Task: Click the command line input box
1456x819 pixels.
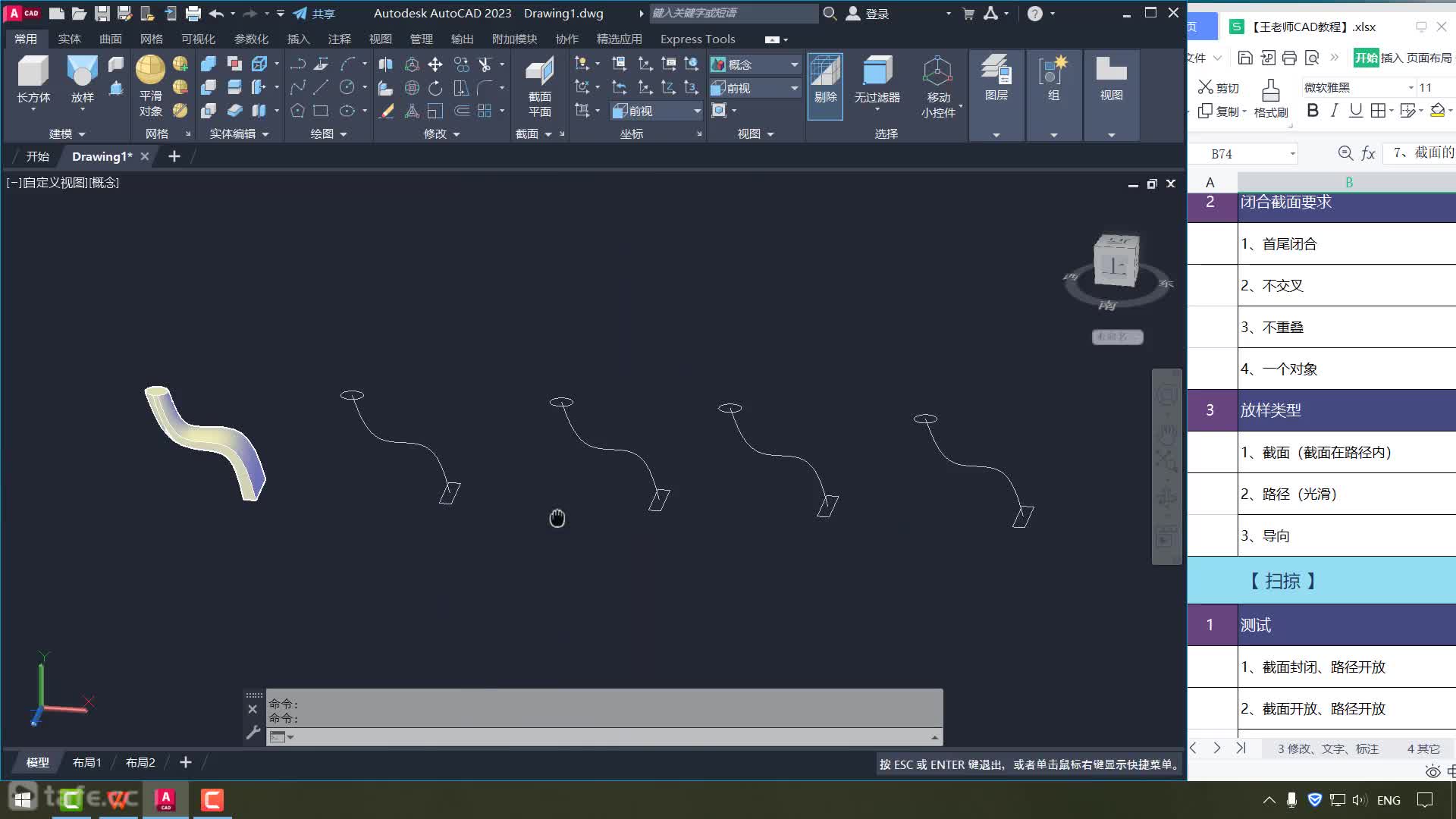Action: point(604,737)
